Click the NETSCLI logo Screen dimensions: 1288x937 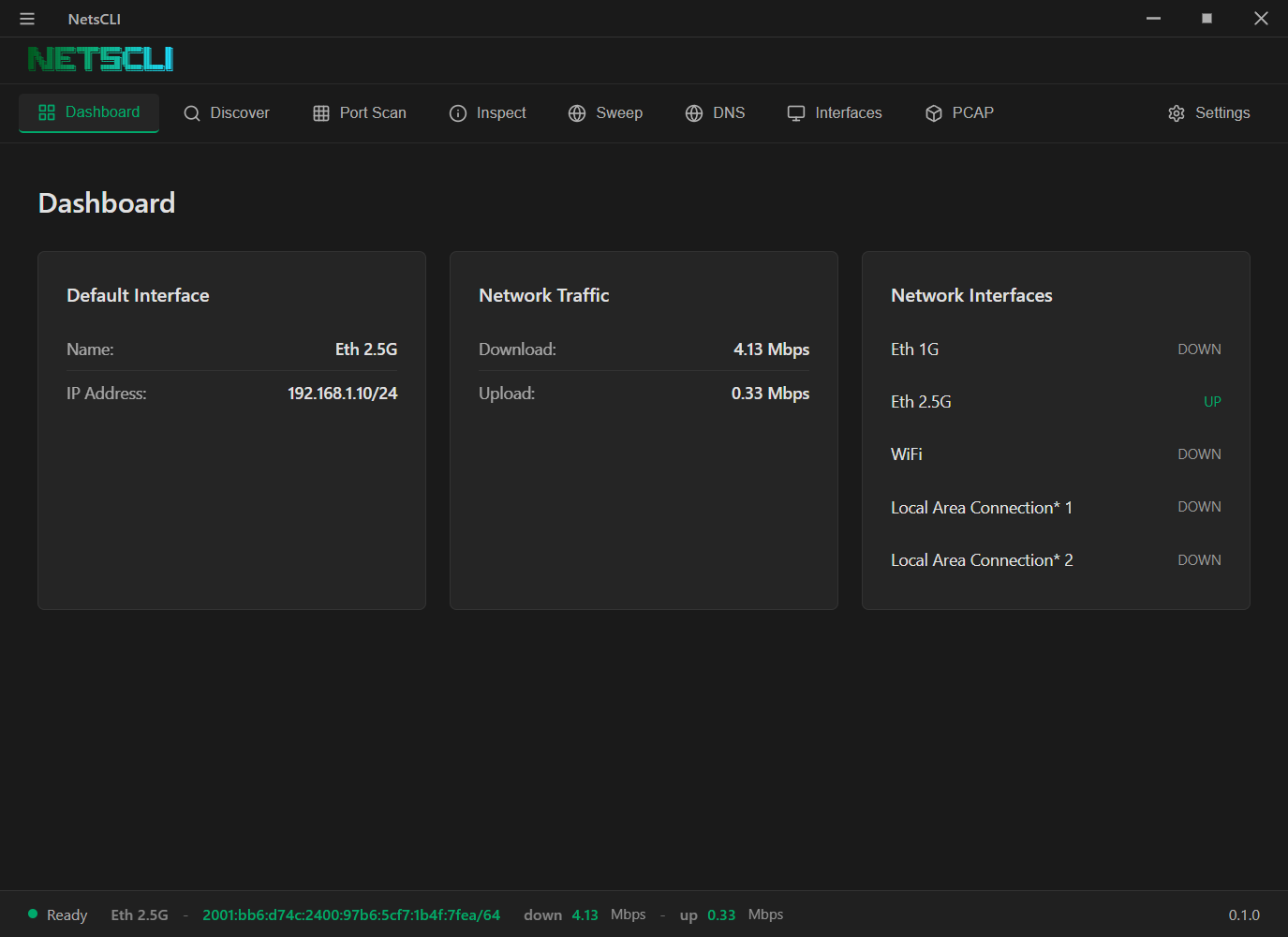tap(99, 59)
